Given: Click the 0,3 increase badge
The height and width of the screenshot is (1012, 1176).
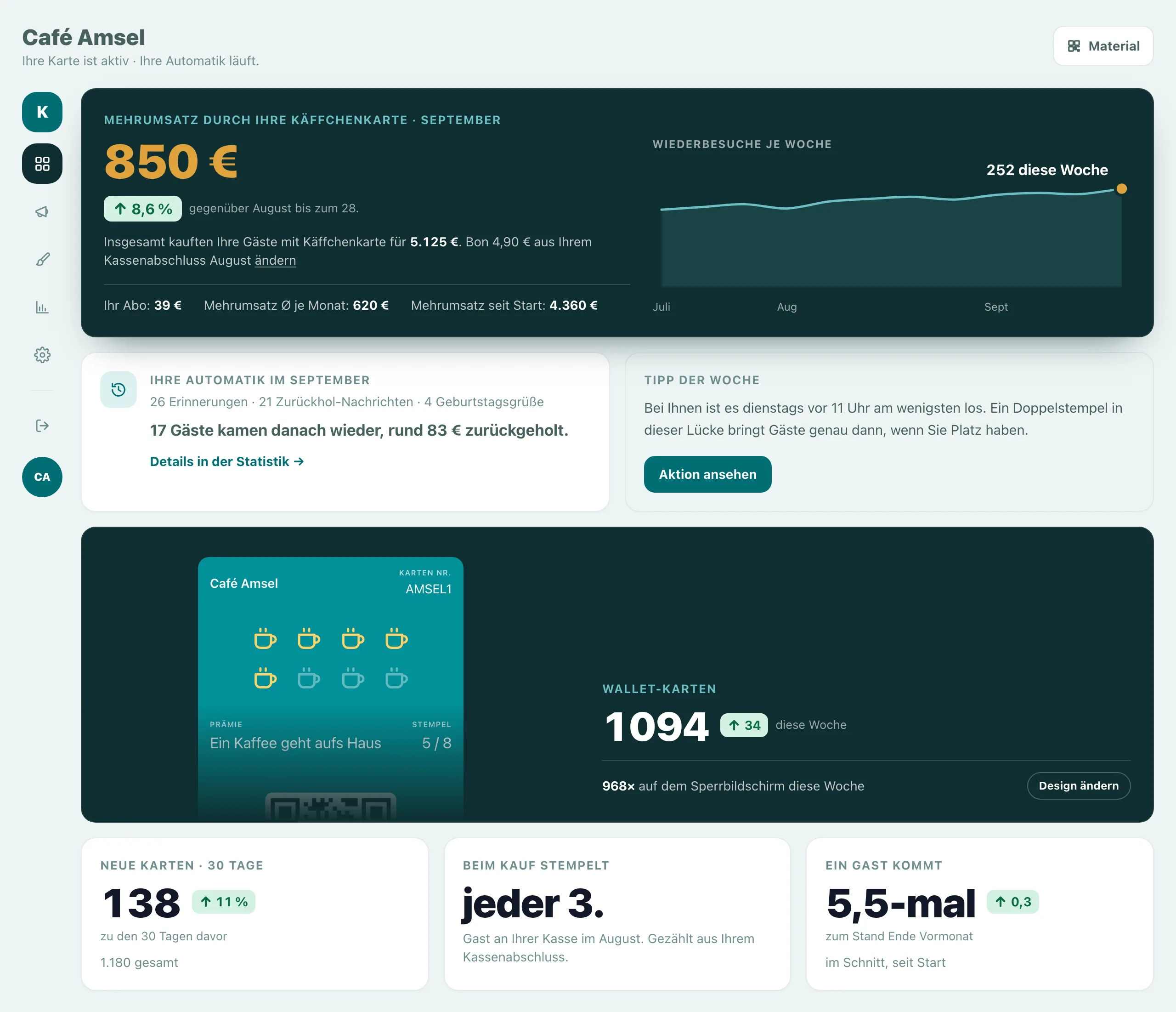Looking at the screenshot, I should click(1012, 902).
